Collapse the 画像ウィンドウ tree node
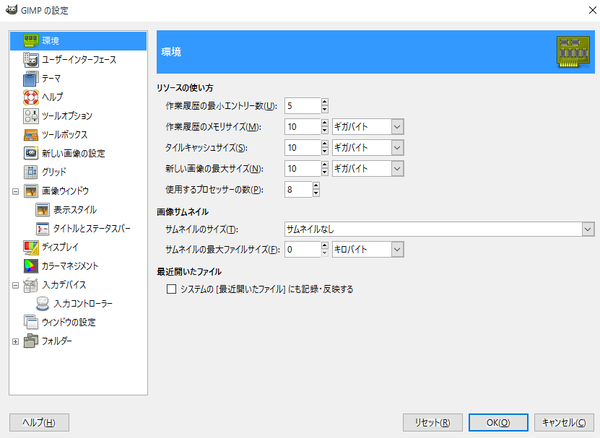Viewport: 600px width, 438px height. [x=15, y=191]
